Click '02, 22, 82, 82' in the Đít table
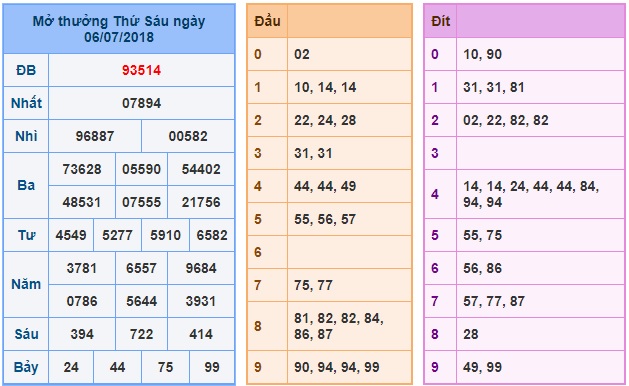 pos(506,120)
